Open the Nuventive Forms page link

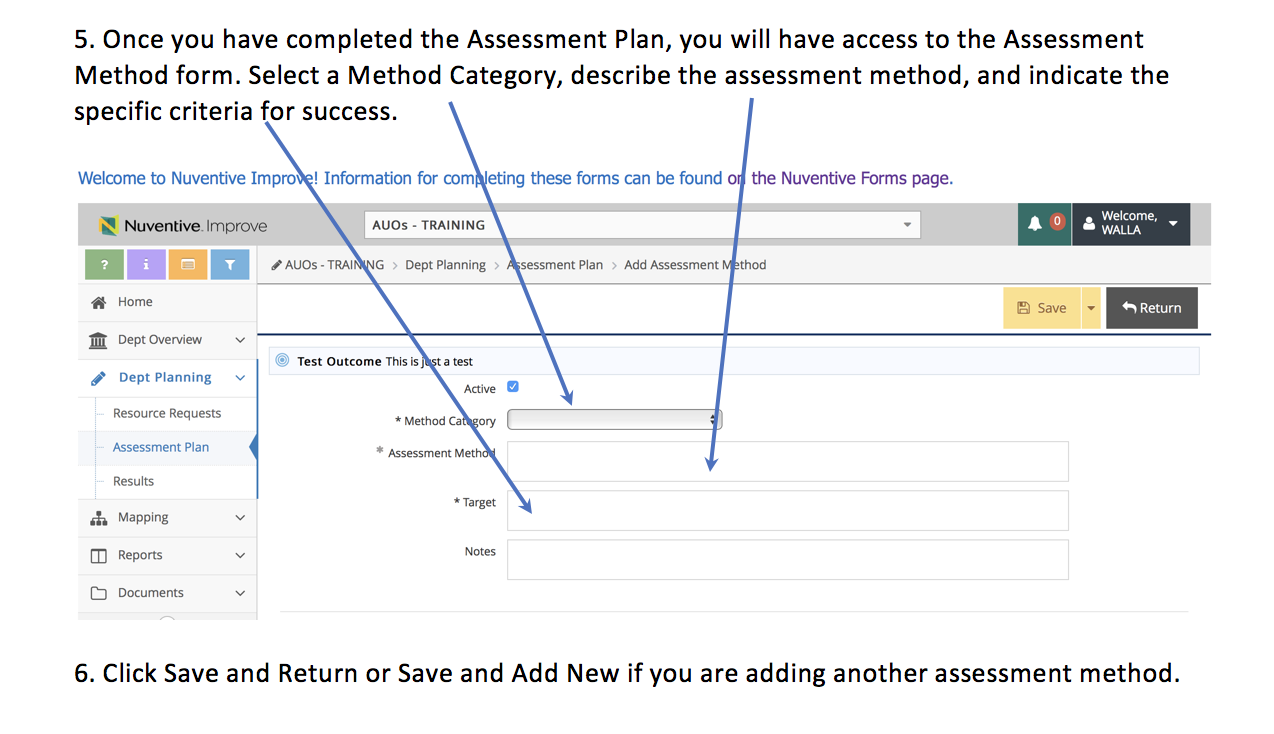851,179
